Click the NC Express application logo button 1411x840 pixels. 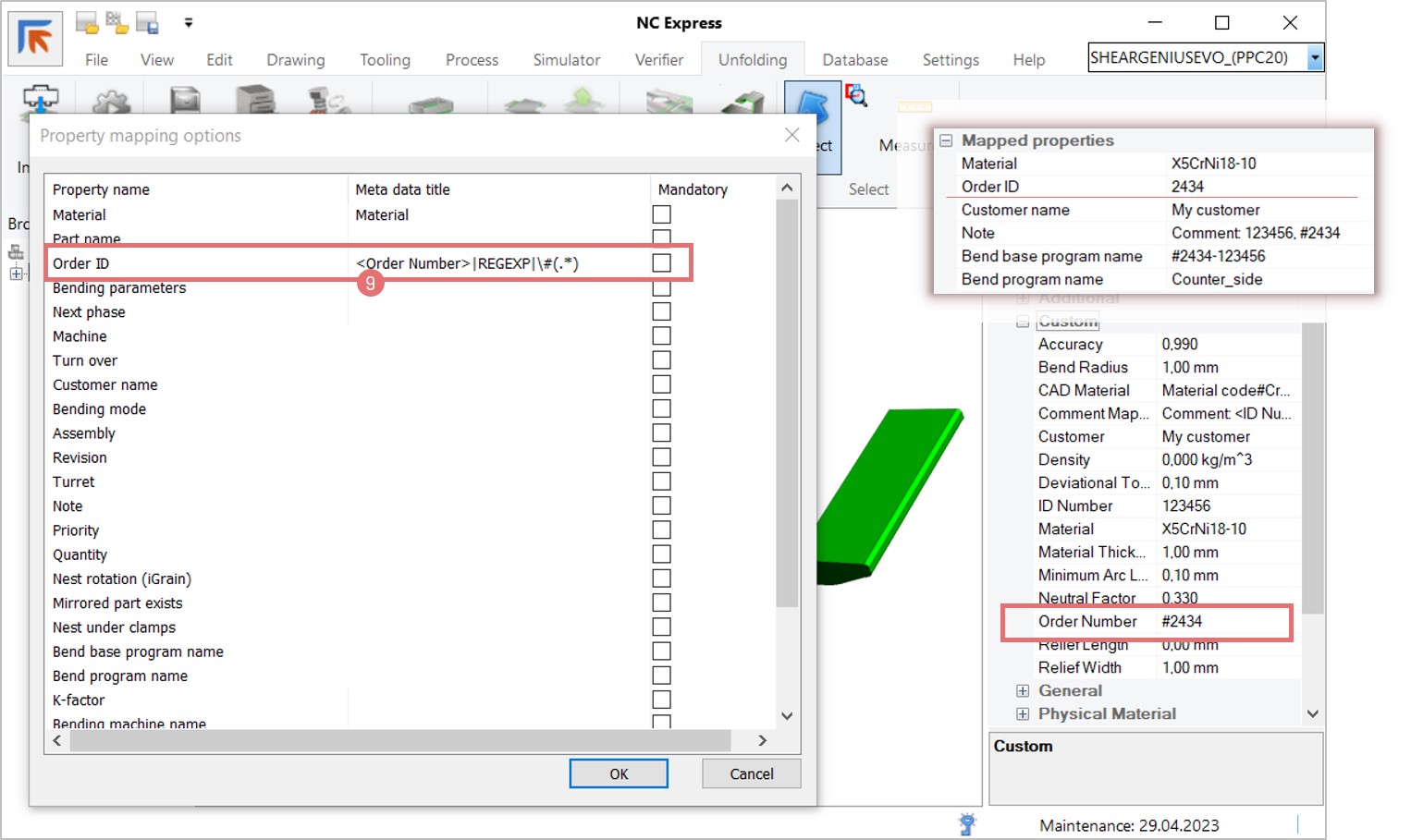click(35, 39)
